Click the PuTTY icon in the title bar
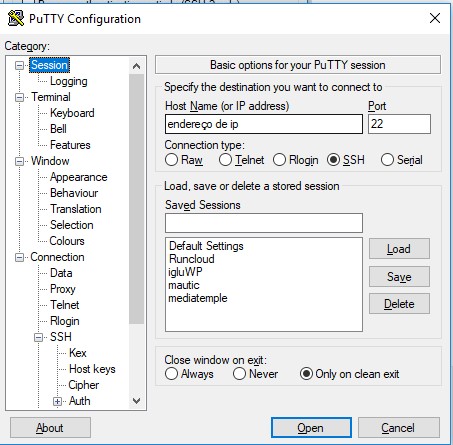The height and width of the screenshot is (445, 453). click(x=16, y=18)
